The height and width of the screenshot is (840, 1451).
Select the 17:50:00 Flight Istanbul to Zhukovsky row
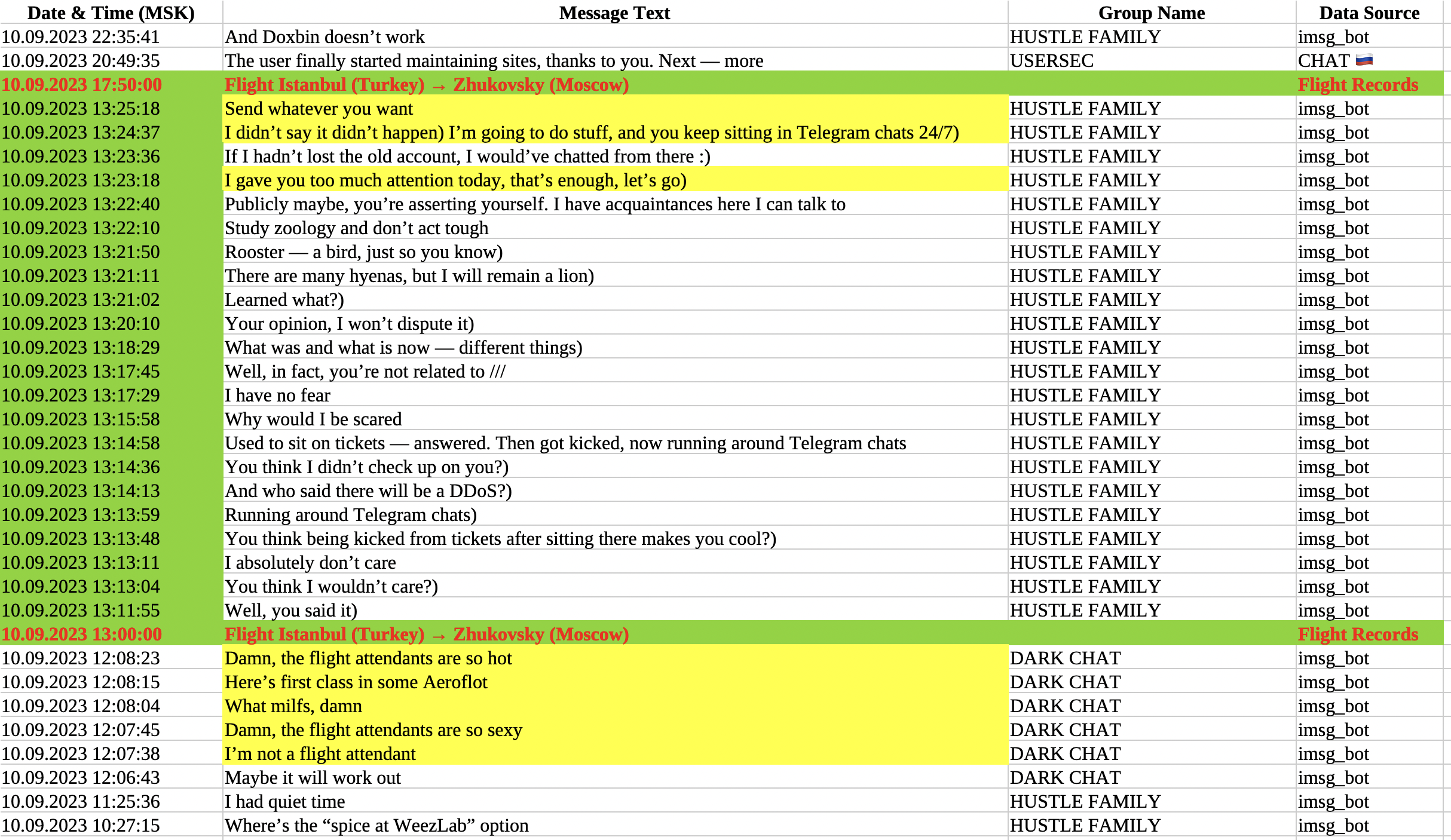coord(426,84)
